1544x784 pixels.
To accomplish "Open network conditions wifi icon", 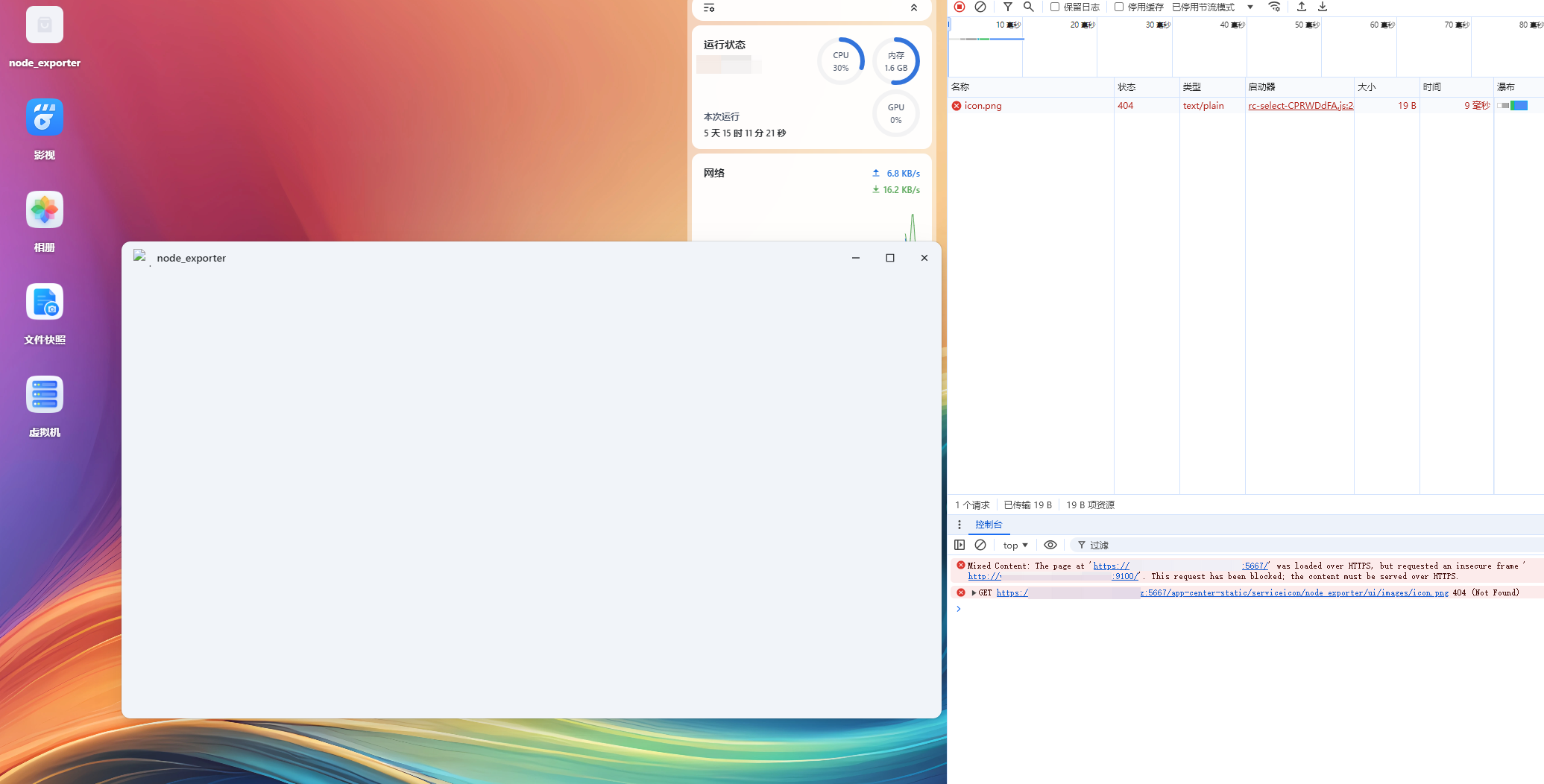I will [x=1275, y=7].
